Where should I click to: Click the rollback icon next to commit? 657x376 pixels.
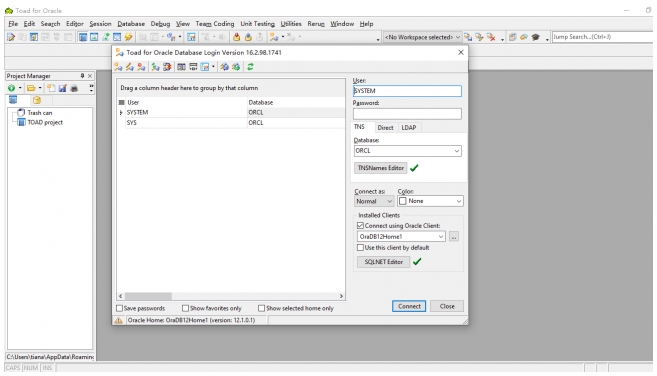[x=248, y=37]
